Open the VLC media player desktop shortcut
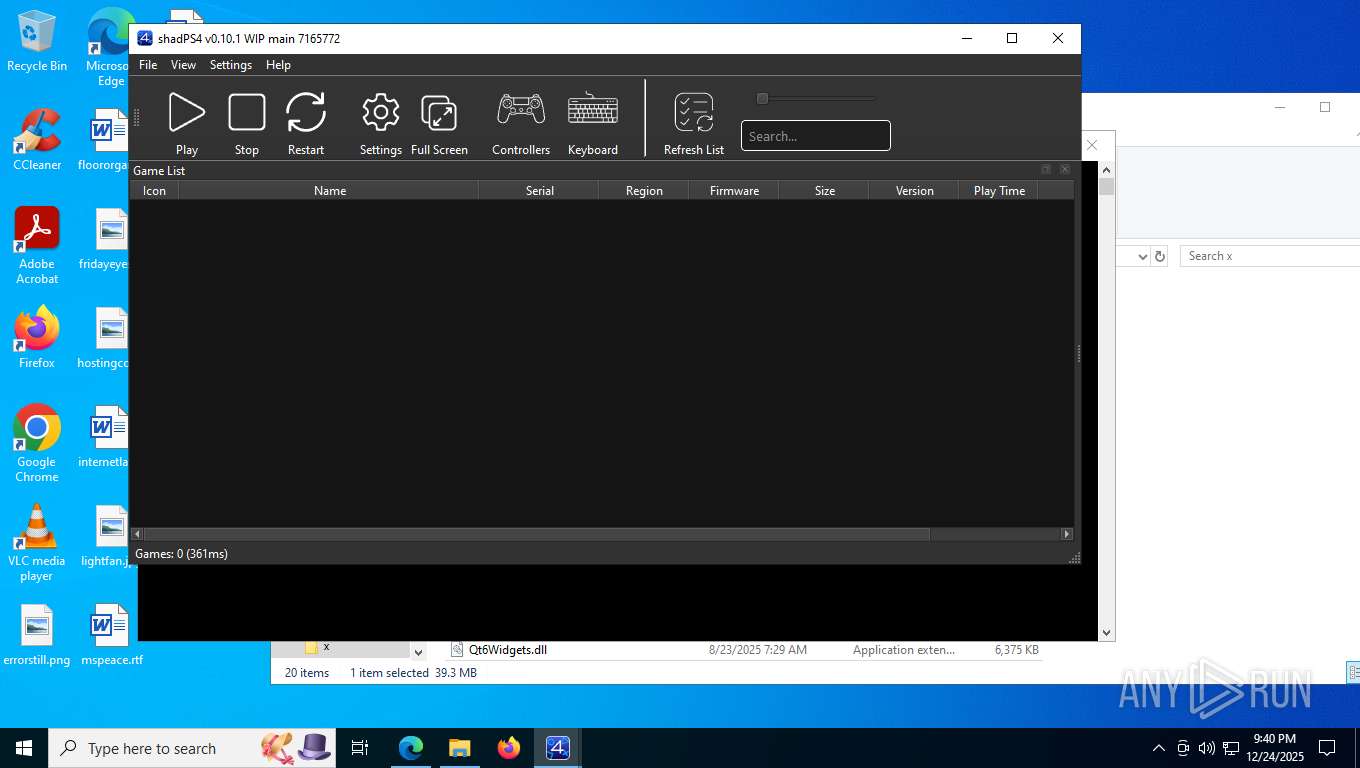 37,543
